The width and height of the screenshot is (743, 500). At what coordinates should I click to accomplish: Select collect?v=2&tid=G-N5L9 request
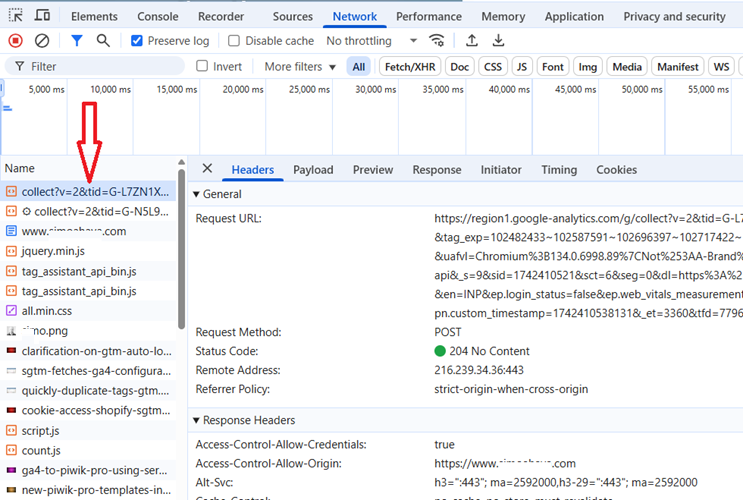88,211
